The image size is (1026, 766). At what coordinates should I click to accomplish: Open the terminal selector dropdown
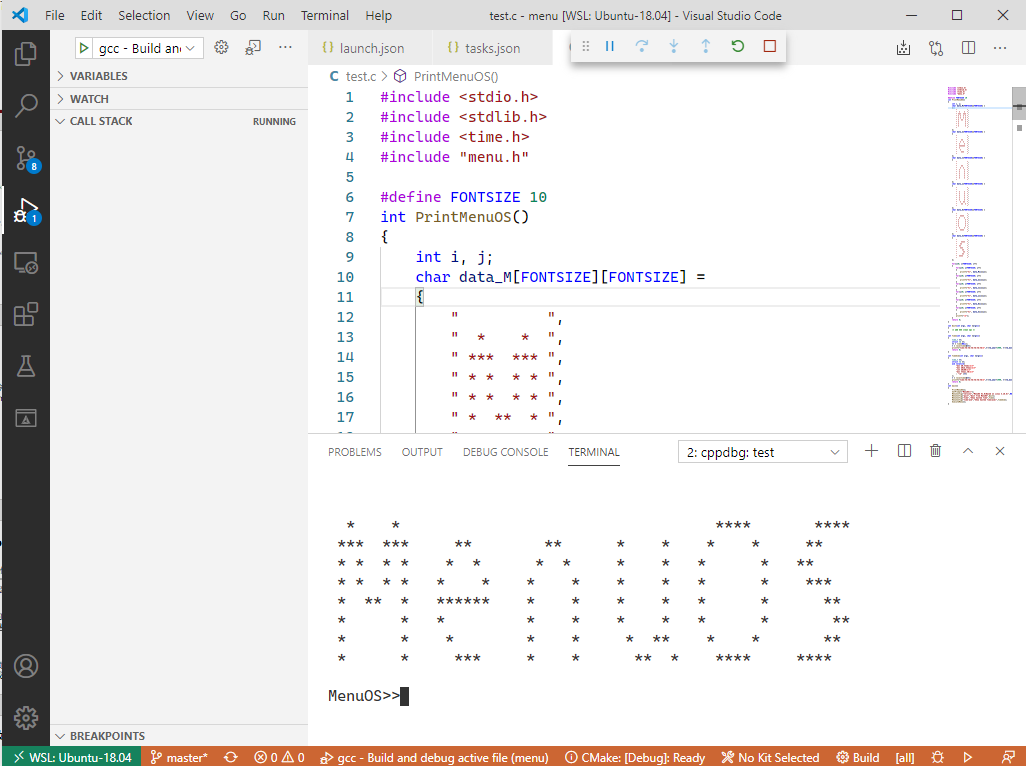point(762,452)
